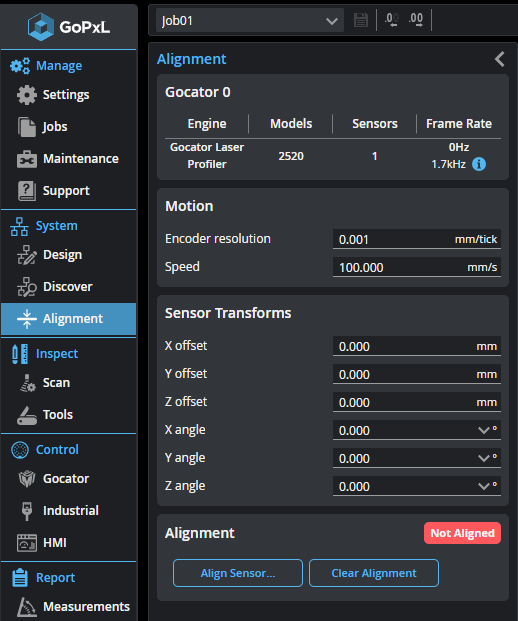
Task: Click the increase decimal places icon
Action: tap(416, 20)
